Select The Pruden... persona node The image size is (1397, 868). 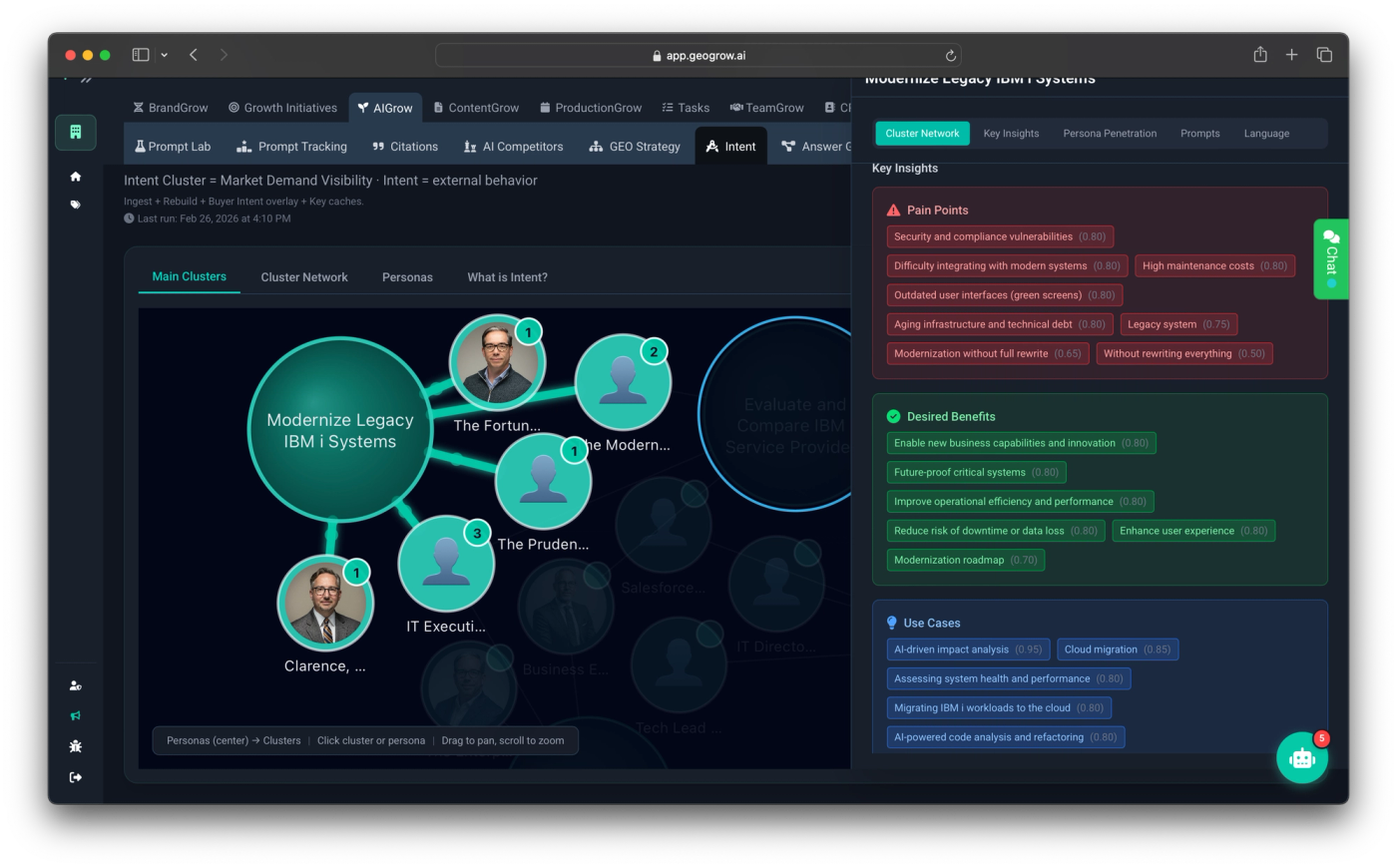point(544,481)
